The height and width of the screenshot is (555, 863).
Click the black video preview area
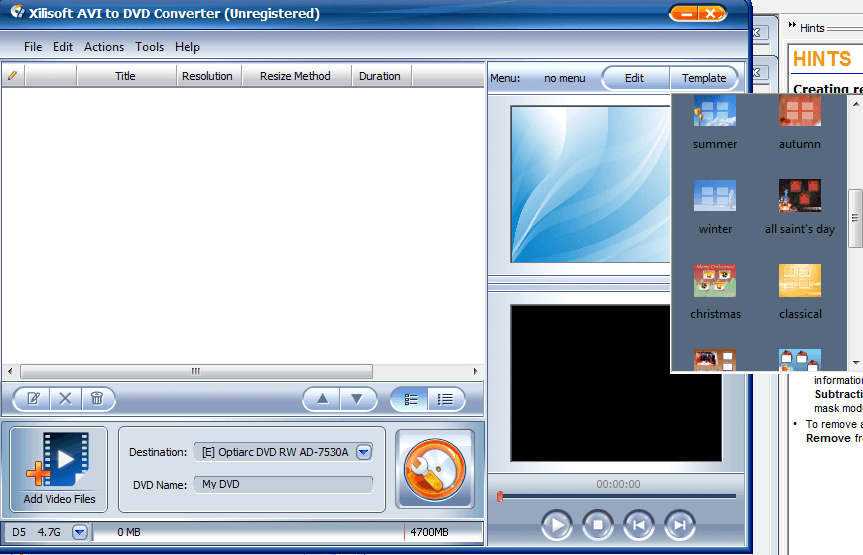click(616, 383)
